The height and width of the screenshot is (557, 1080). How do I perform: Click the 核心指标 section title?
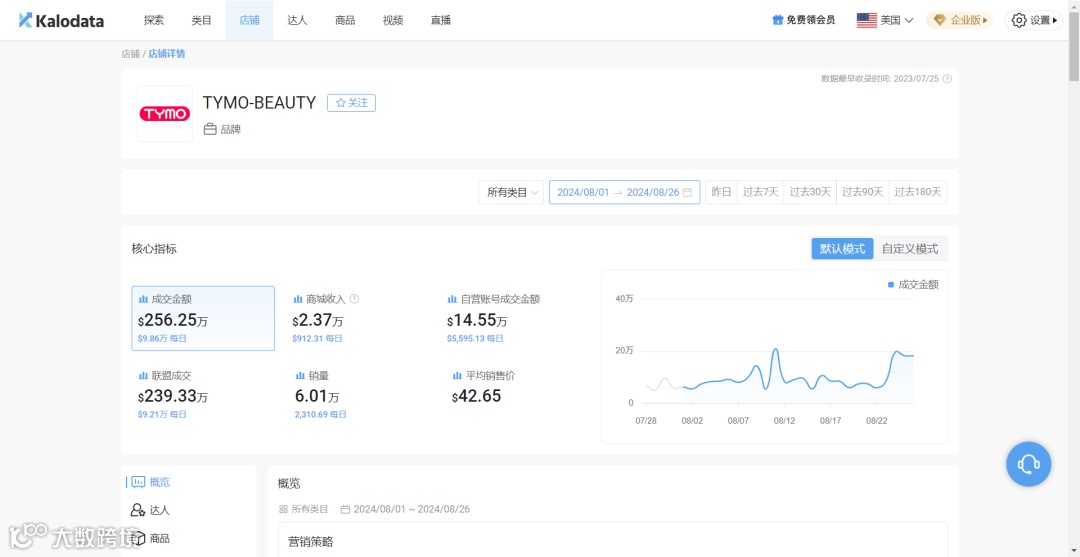tap(154, 249)
